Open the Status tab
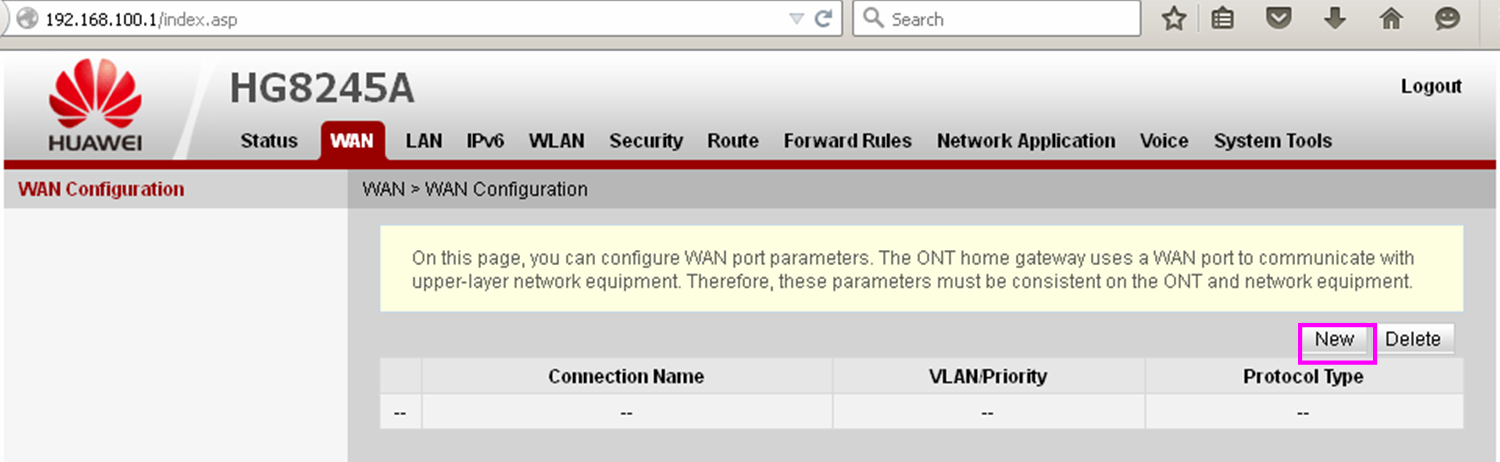The image size is (1500, 462). click(269, 141)
